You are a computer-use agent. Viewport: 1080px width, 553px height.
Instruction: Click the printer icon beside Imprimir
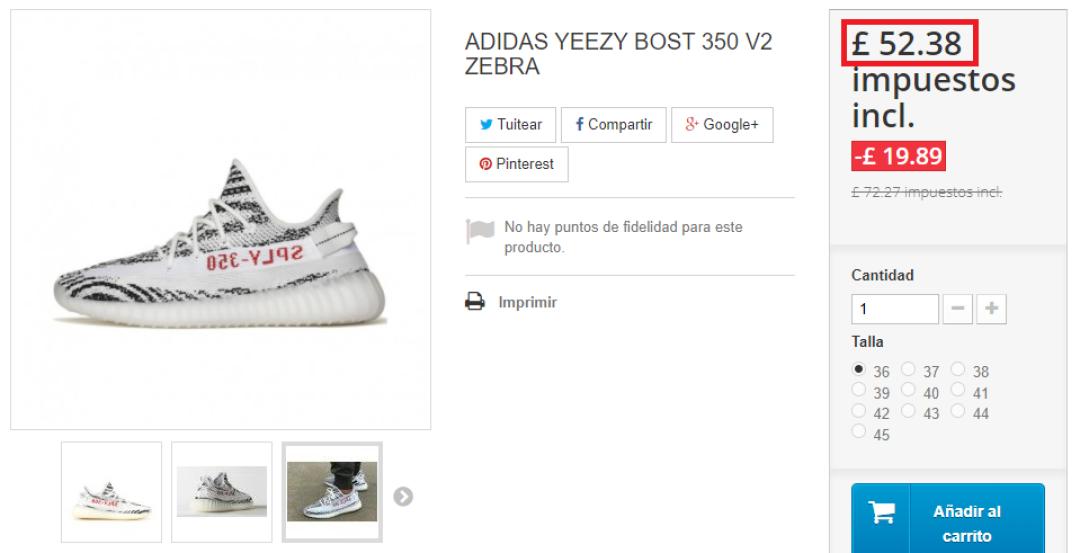(x=475, y=302)
